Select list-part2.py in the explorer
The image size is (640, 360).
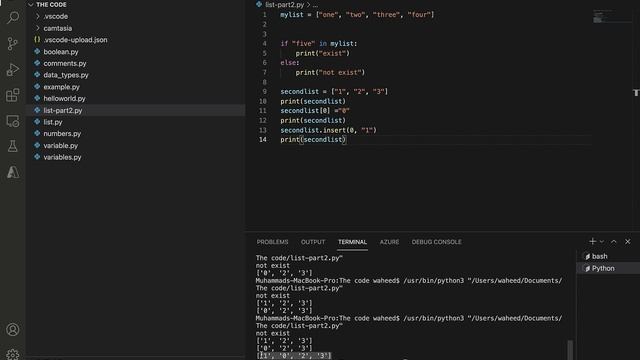point(136,110)
